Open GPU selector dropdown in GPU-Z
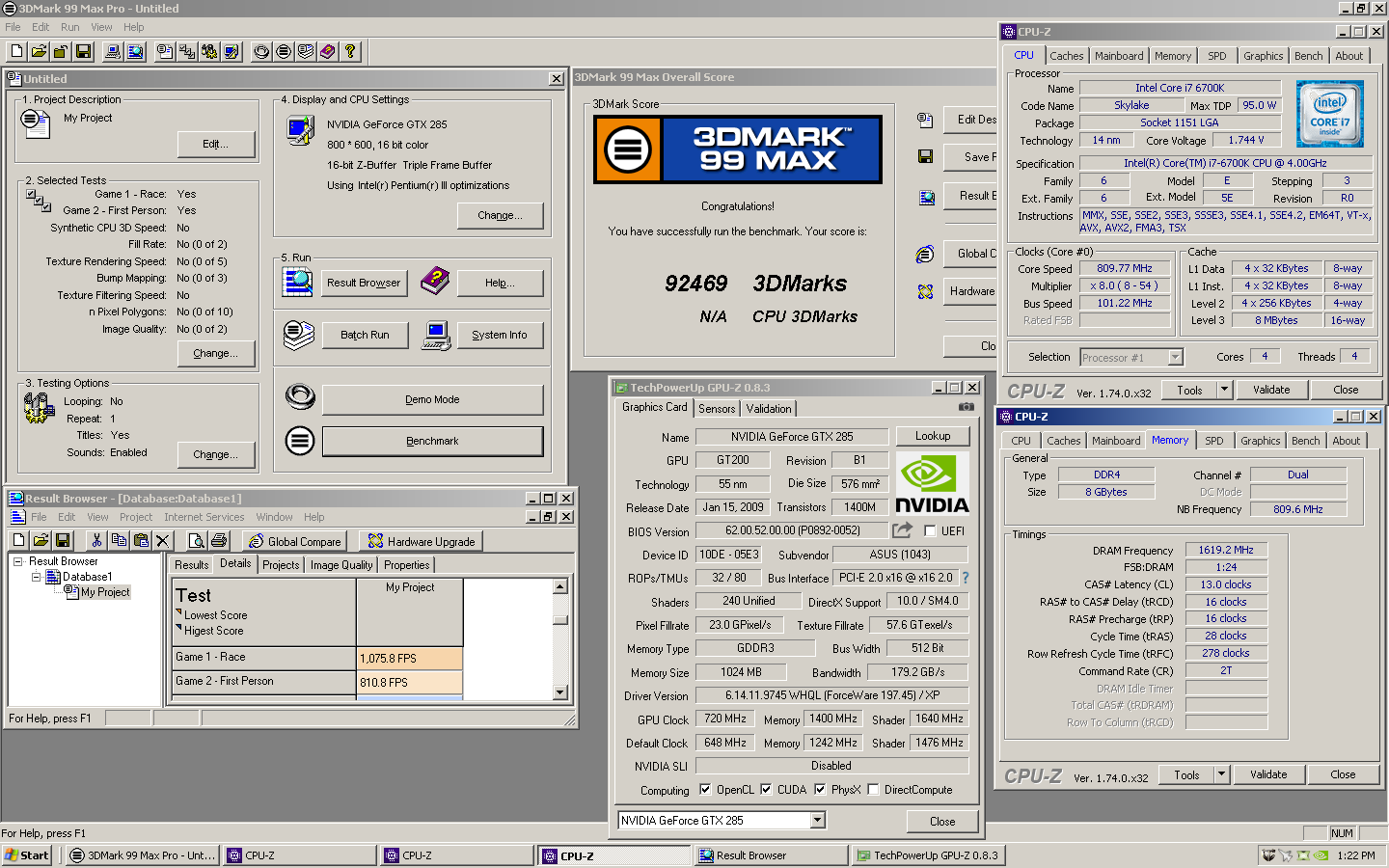The height and width of the screenshot is (868, 1389). [x=818, y=820]
